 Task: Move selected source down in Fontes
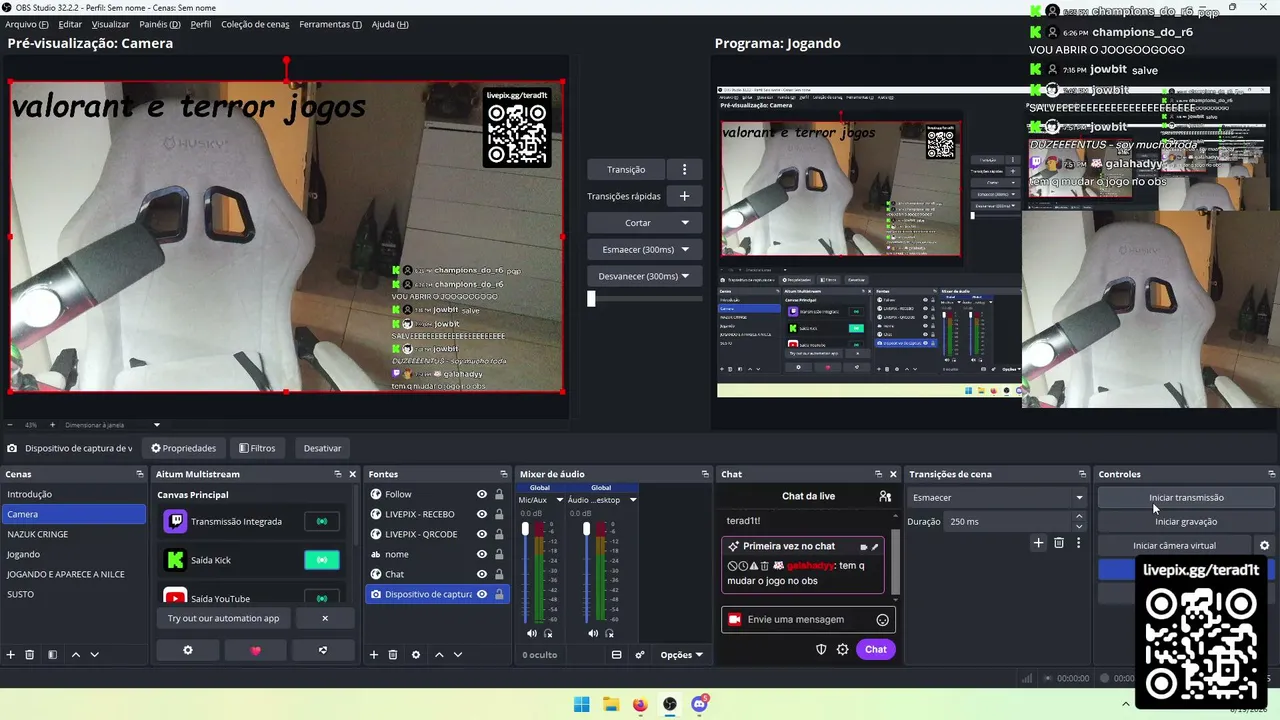[x=458, y=654]
